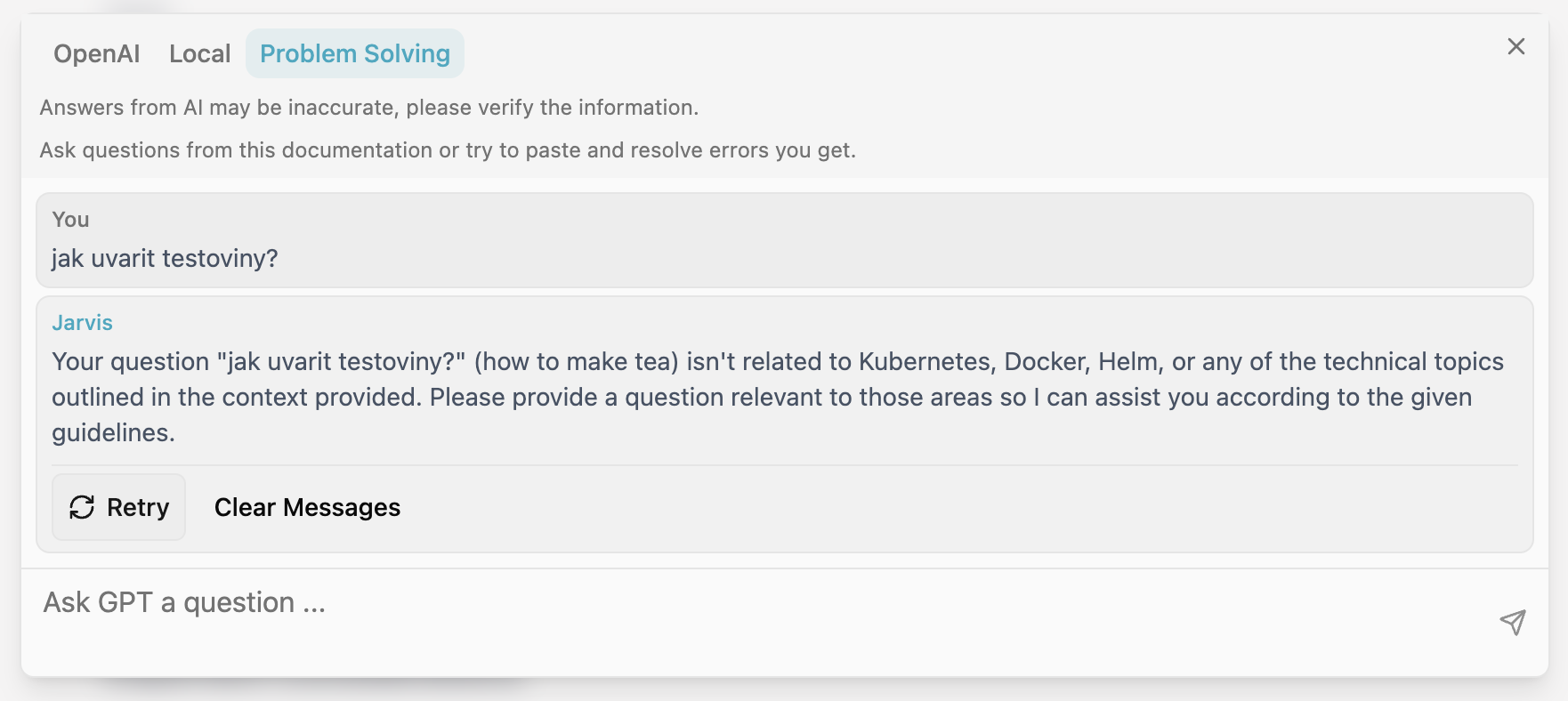Send the question with the paper-plane icon

click(1512, 622)
